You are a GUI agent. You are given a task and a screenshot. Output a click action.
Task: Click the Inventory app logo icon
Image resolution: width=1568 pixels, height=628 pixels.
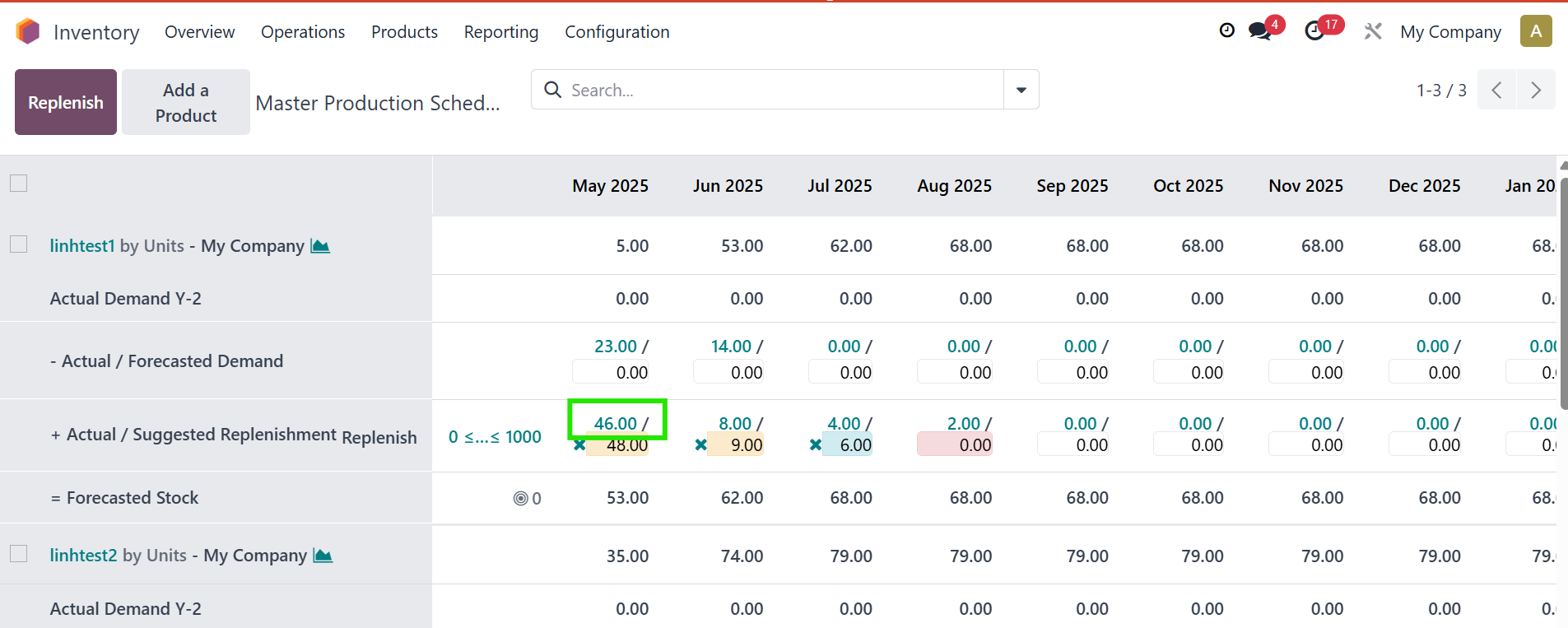pyautogui.click(x=28, y=32)
